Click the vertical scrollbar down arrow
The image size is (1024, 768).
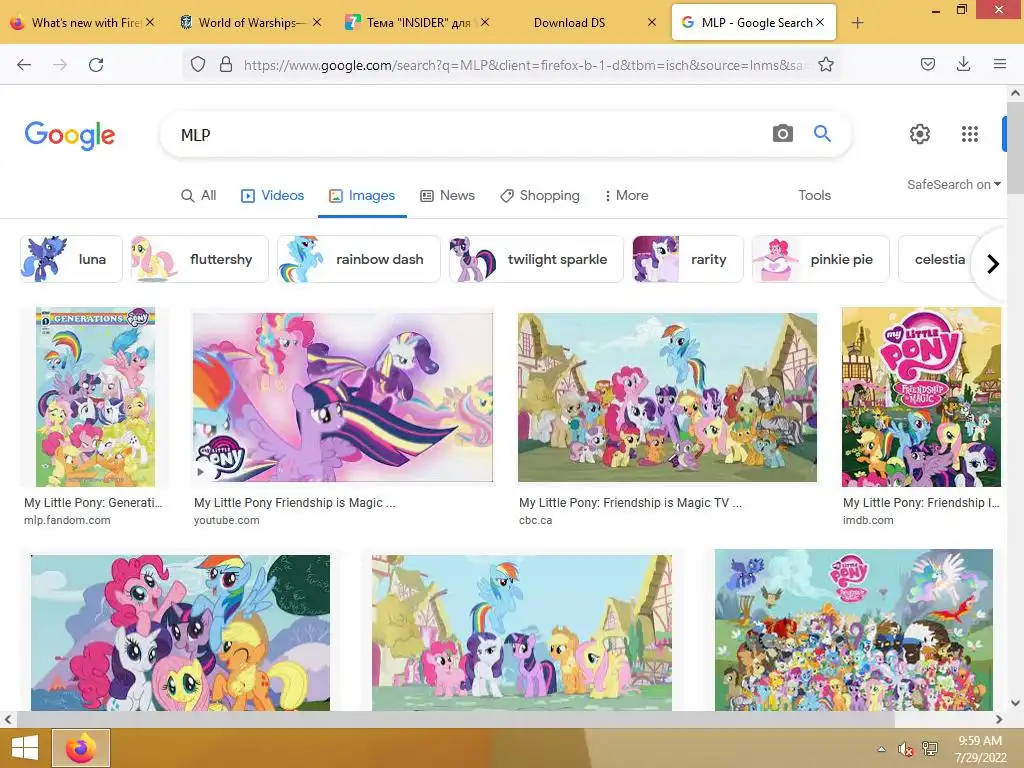point(1015,703)
